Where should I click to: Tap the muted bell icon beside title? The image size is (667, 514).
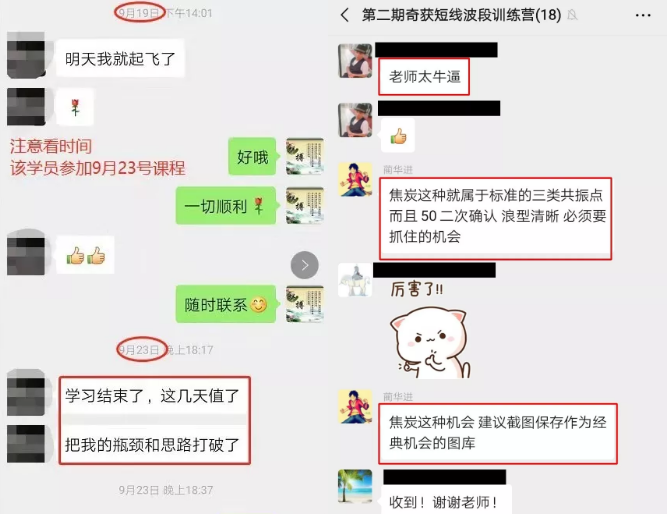click(x=573, y=15)
